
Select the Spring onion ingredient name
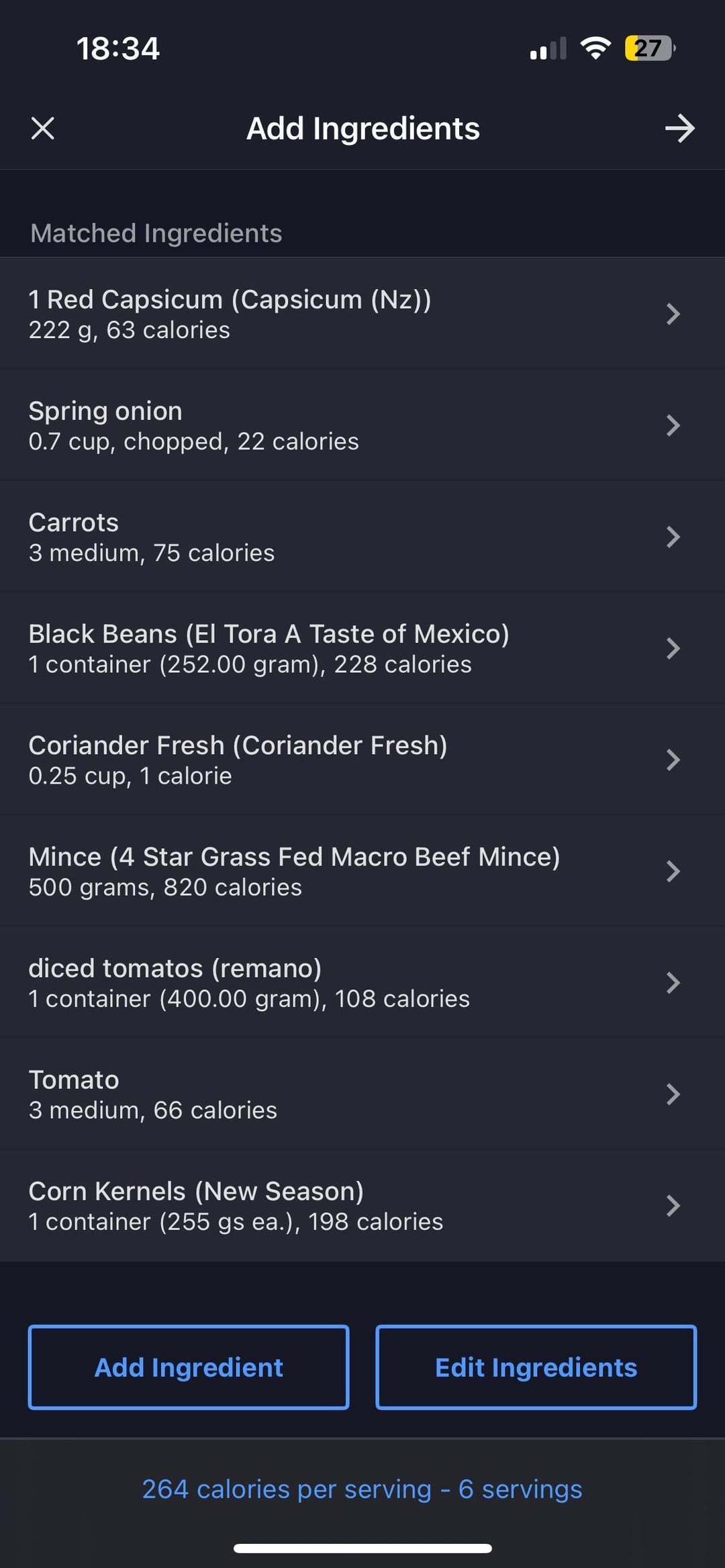(105, 411)
